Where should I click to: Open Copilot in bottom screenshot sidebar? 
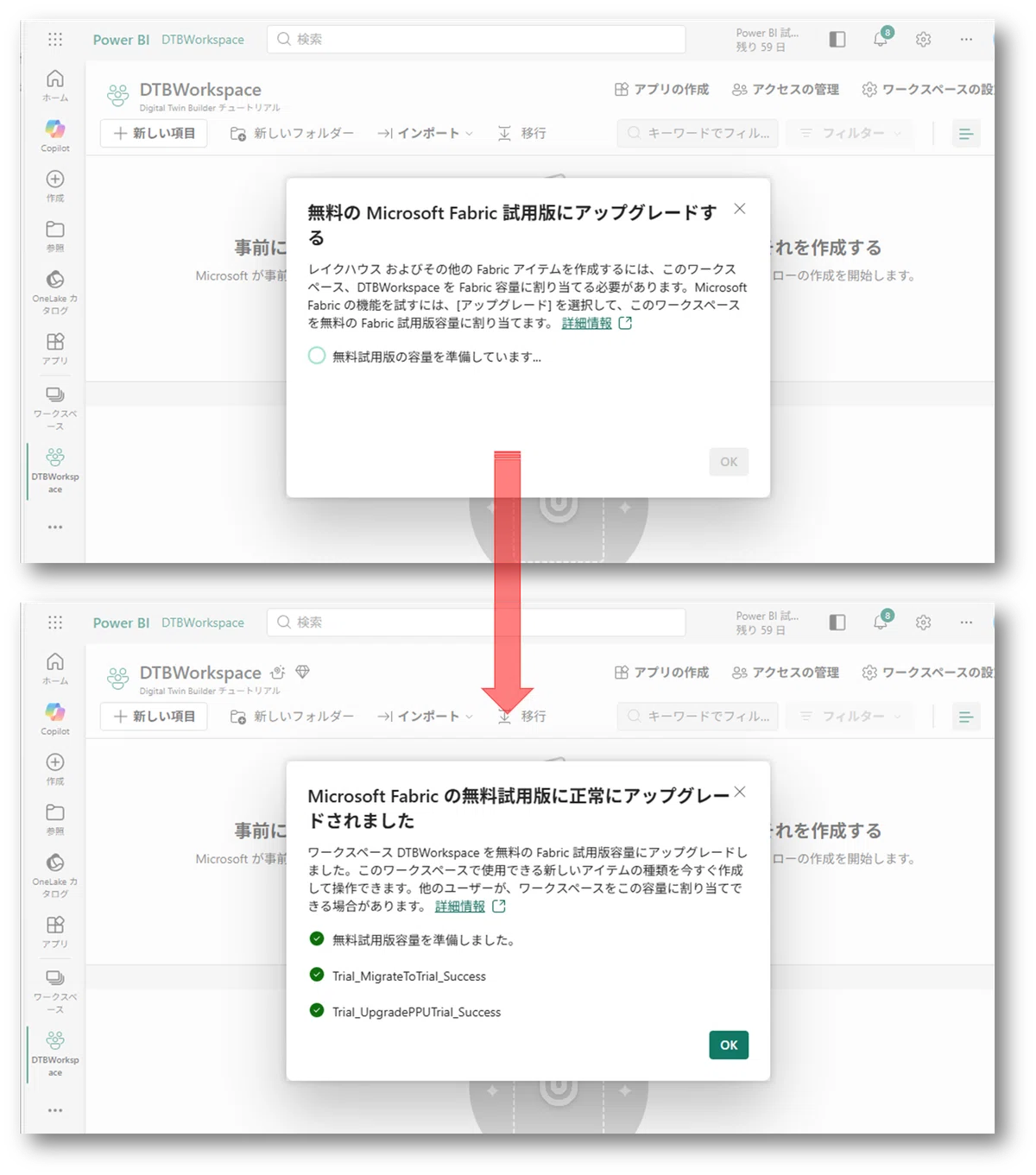(x=55, y=717)
